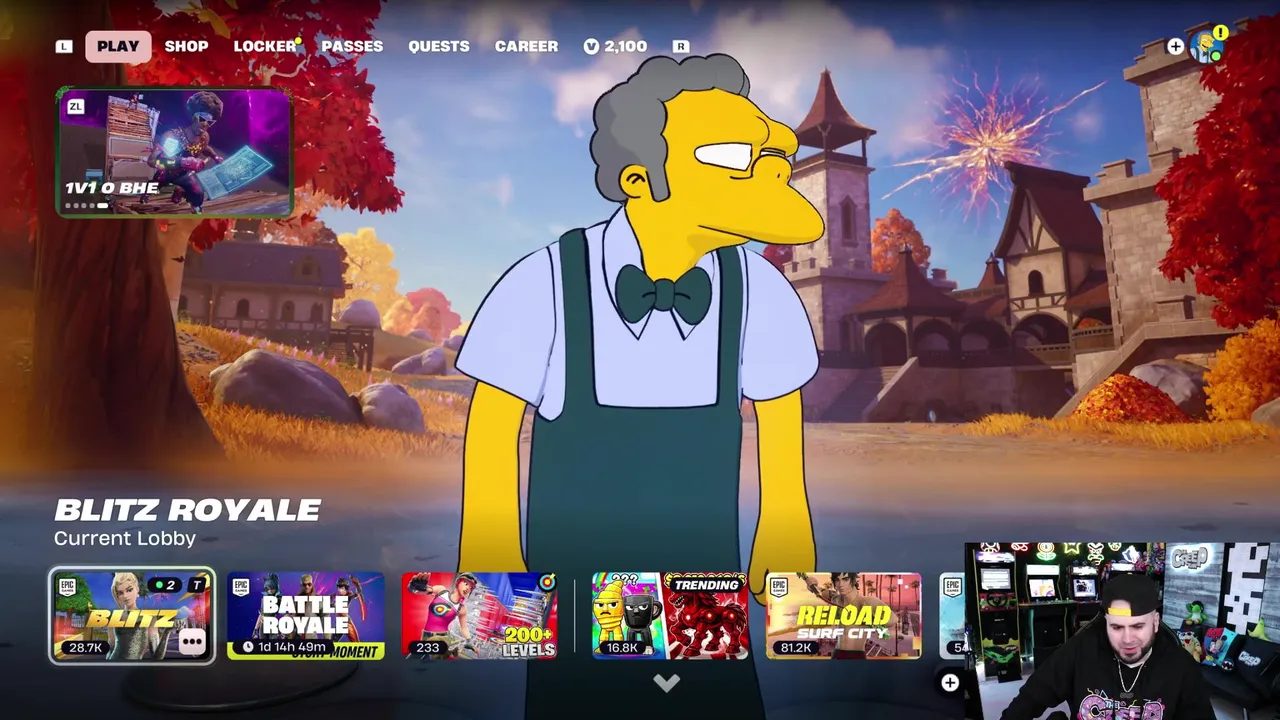Select the Blitz game mode tile
Viewport: 1280px width, 720px height.
(132, 616)
